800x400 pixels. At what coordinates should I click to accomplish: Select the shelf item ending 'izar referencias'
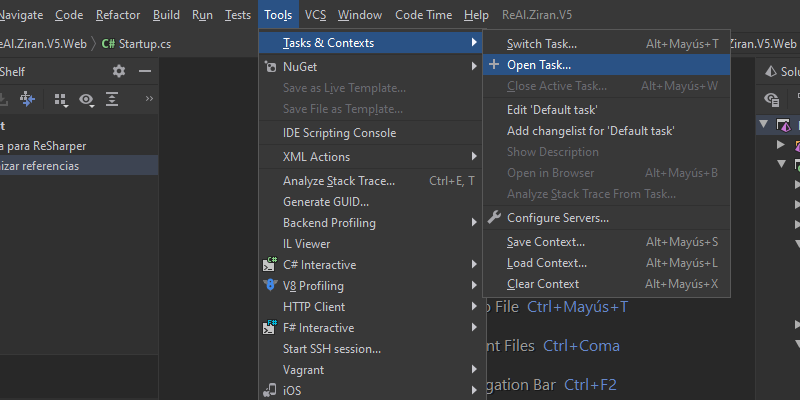(79, 166)
